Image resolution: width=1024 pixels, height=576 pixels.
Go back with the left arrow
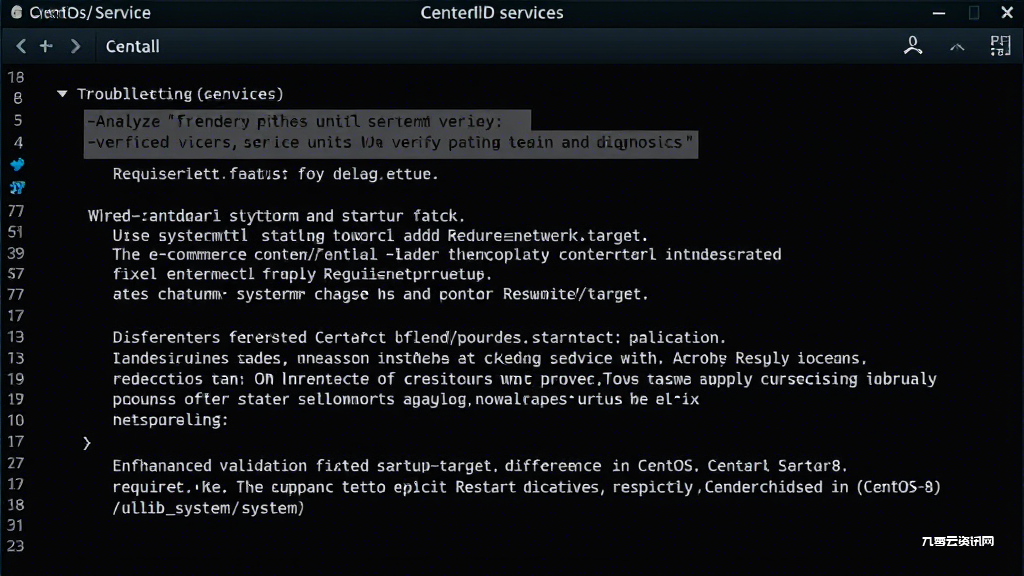coord(21,46)
